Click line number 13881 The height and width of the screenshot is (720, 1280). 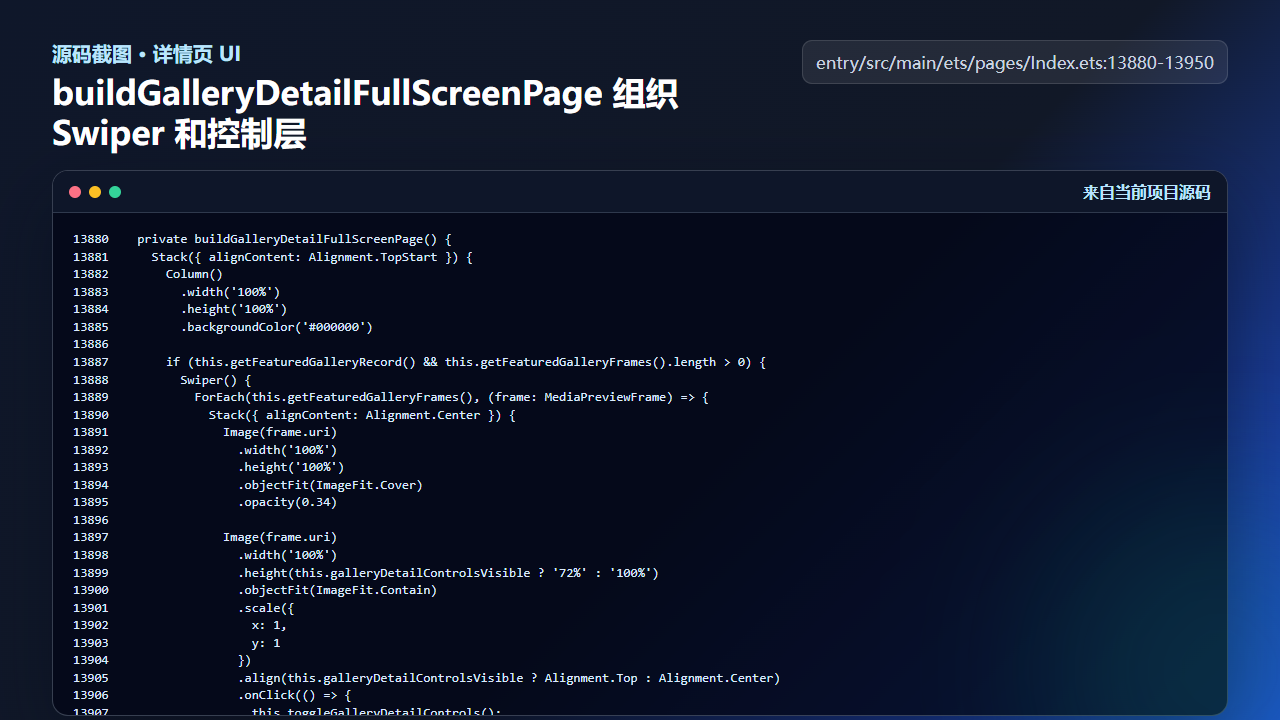(x=91, y=257)
